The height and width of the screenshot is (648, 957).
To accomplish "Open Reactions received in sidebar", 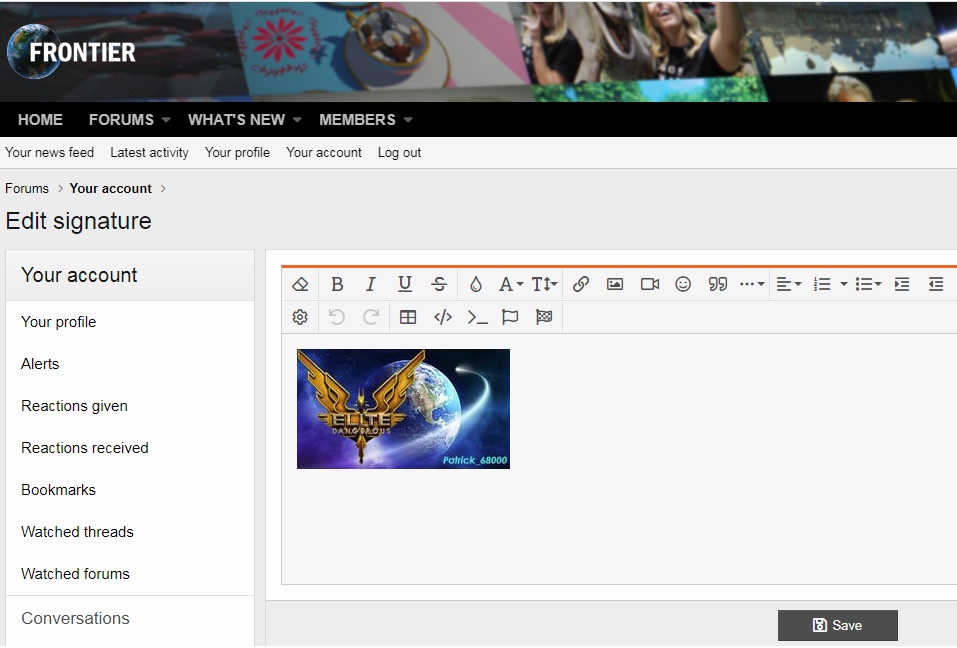I will (x=130, y=448).
